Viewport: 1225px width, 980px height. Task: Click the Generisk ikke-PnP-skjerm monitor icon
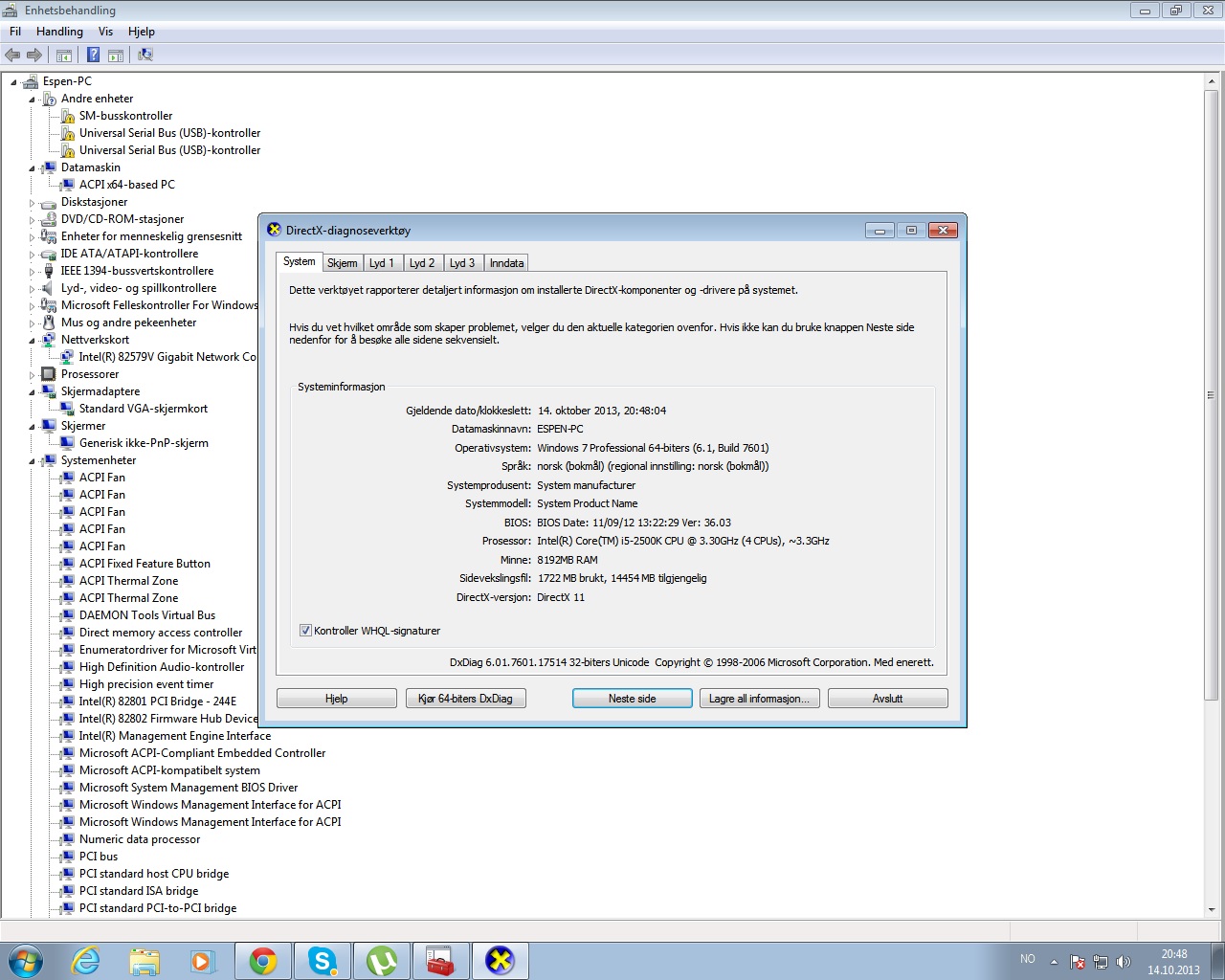68,443
